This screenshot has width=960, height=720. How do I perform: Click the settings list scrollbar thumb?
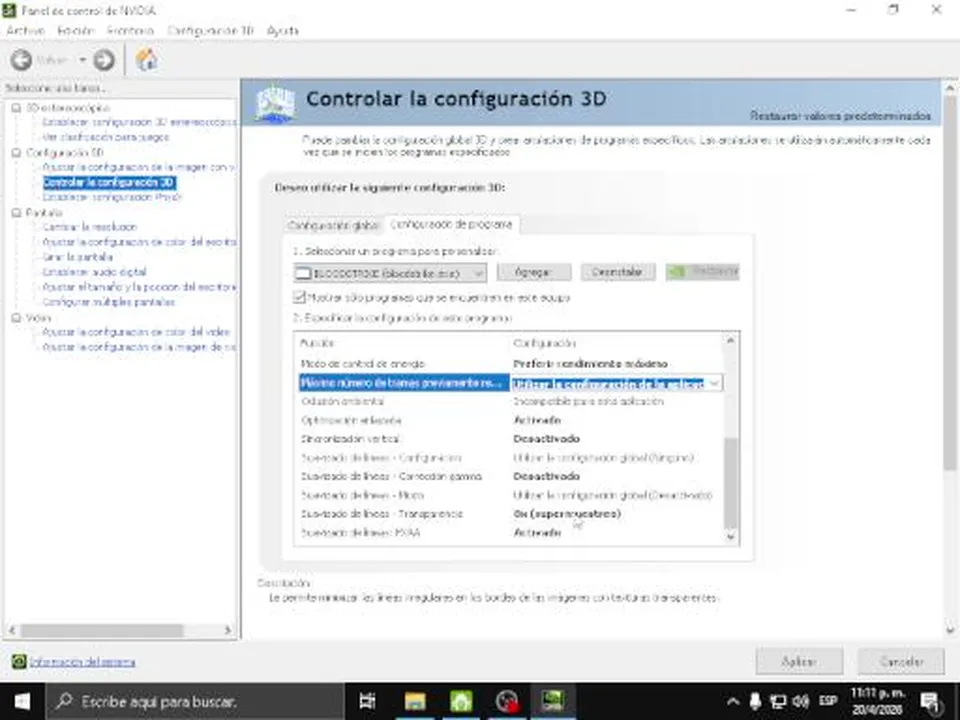730,482
